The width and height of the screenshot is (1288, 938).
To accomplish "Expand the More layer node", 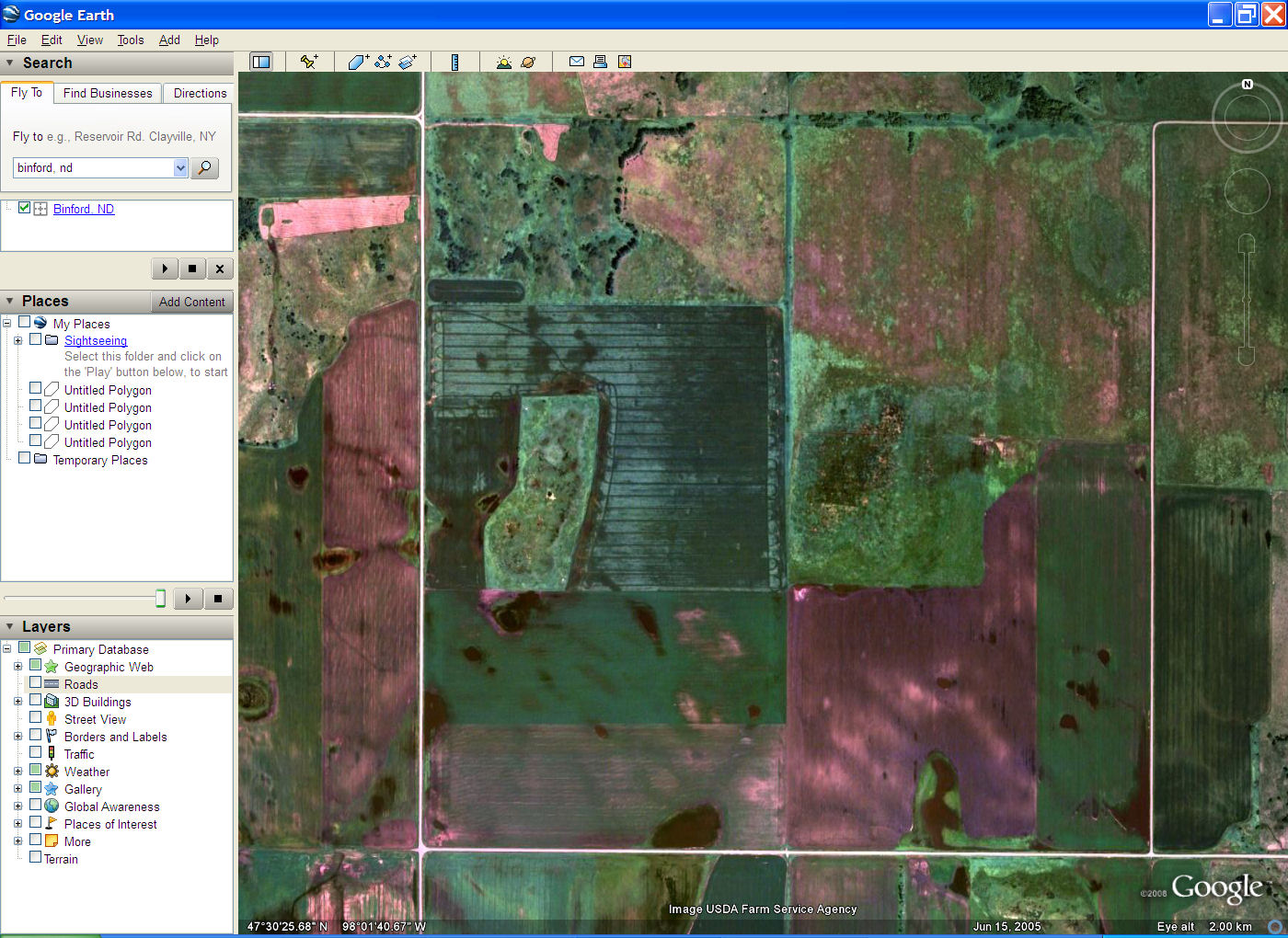I will [x=17, y=841].
